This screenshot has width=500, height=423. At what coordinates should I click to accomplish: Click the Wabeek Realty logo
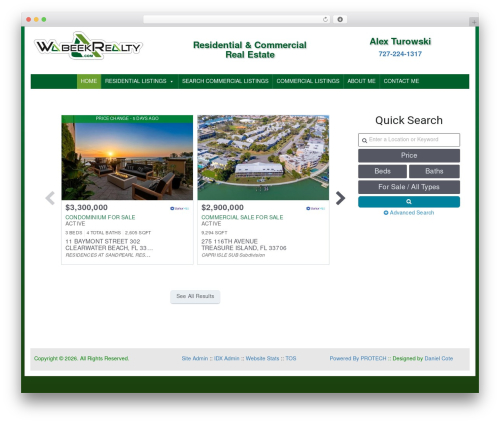(x=88, y=46)
